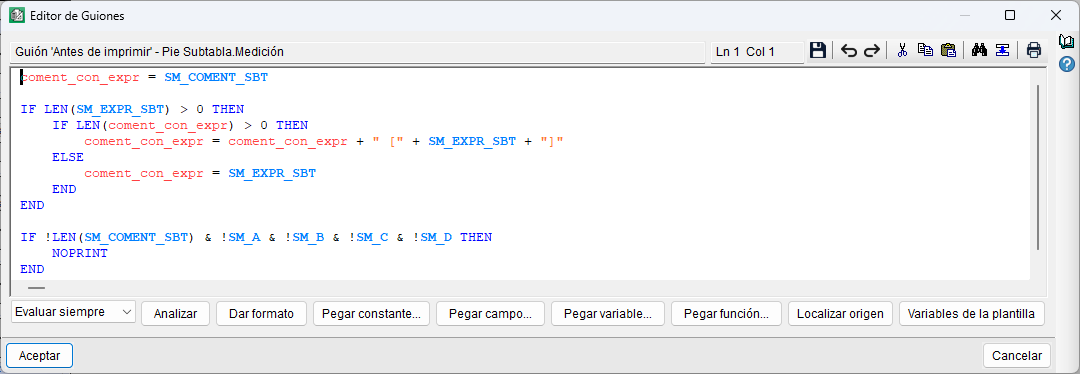Open the Pegar función... dialog
The width and height of the screenshot is (1080, 374).
click(726, 313)
